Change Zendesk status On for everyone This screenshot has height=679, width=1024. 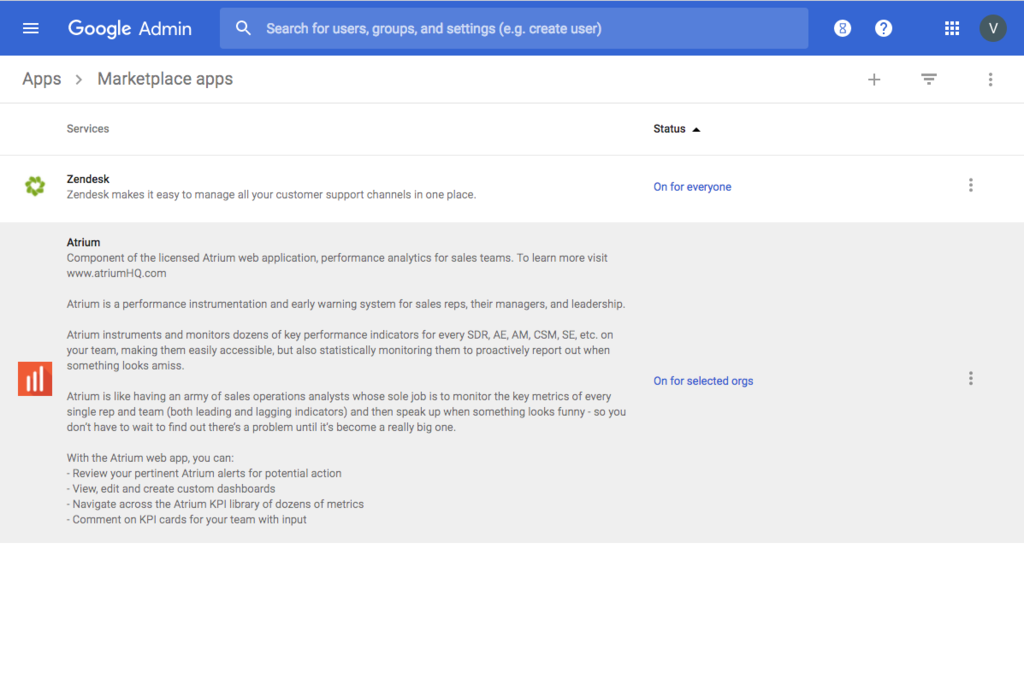(692, 187)
